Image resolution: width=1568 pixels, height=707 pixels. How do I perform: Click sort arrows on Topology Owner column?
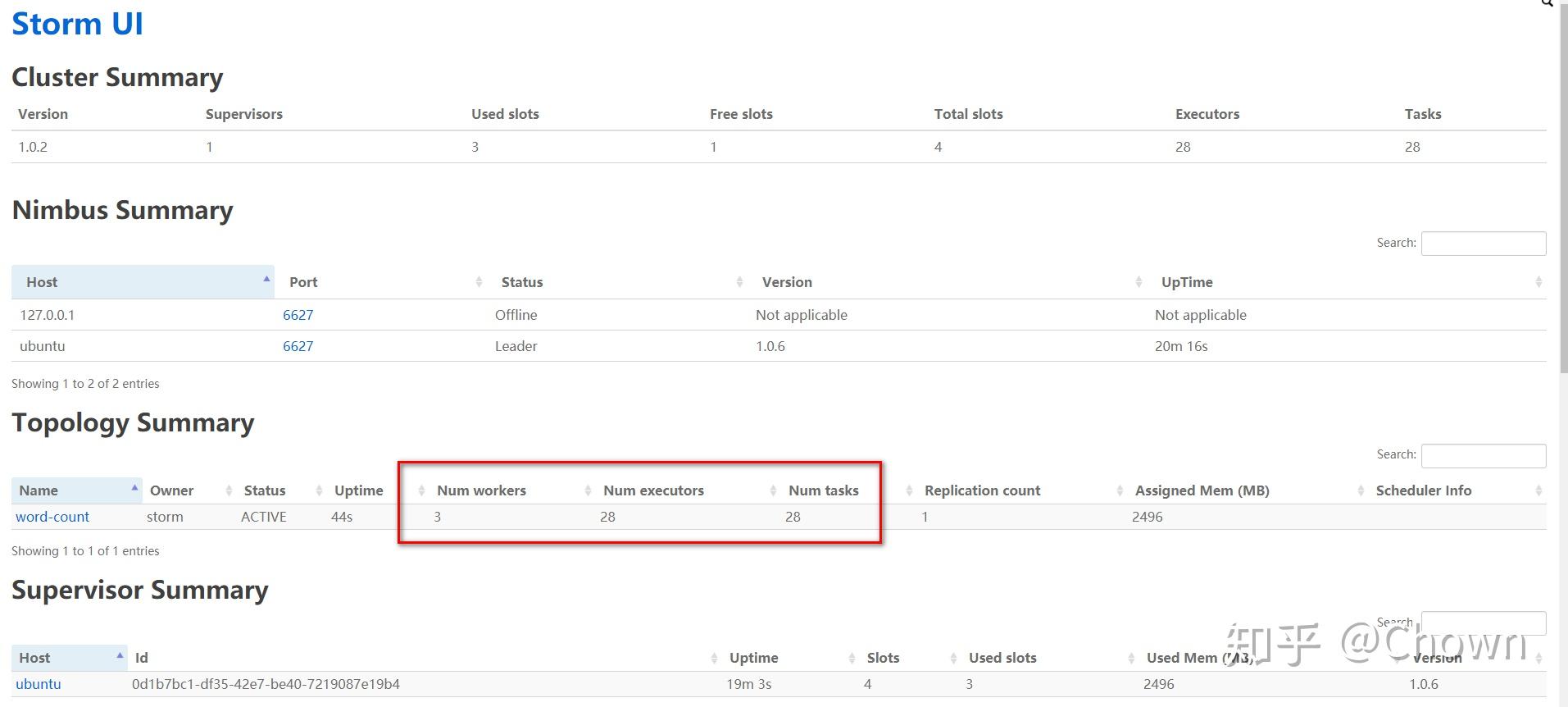(229, 490)
